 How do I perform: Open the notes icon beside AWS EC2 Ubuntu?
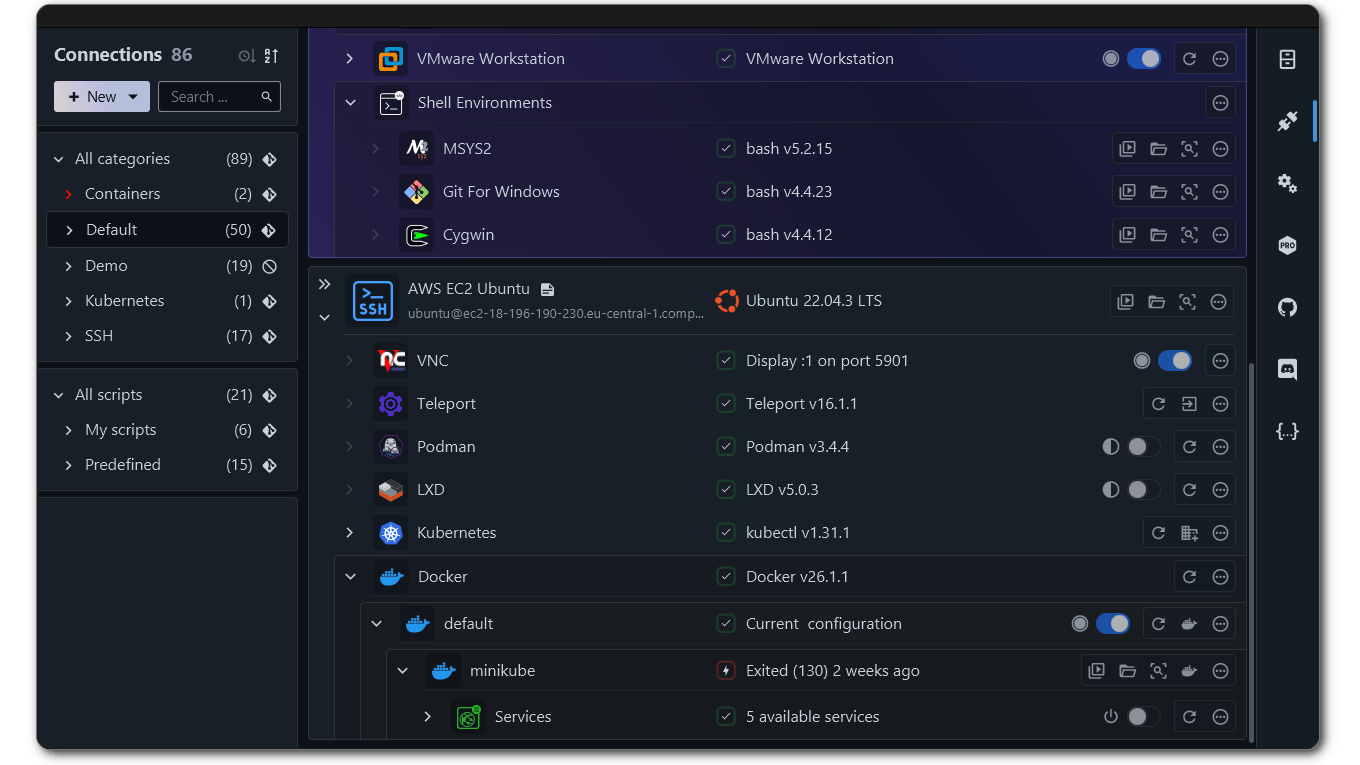[547, 289]
